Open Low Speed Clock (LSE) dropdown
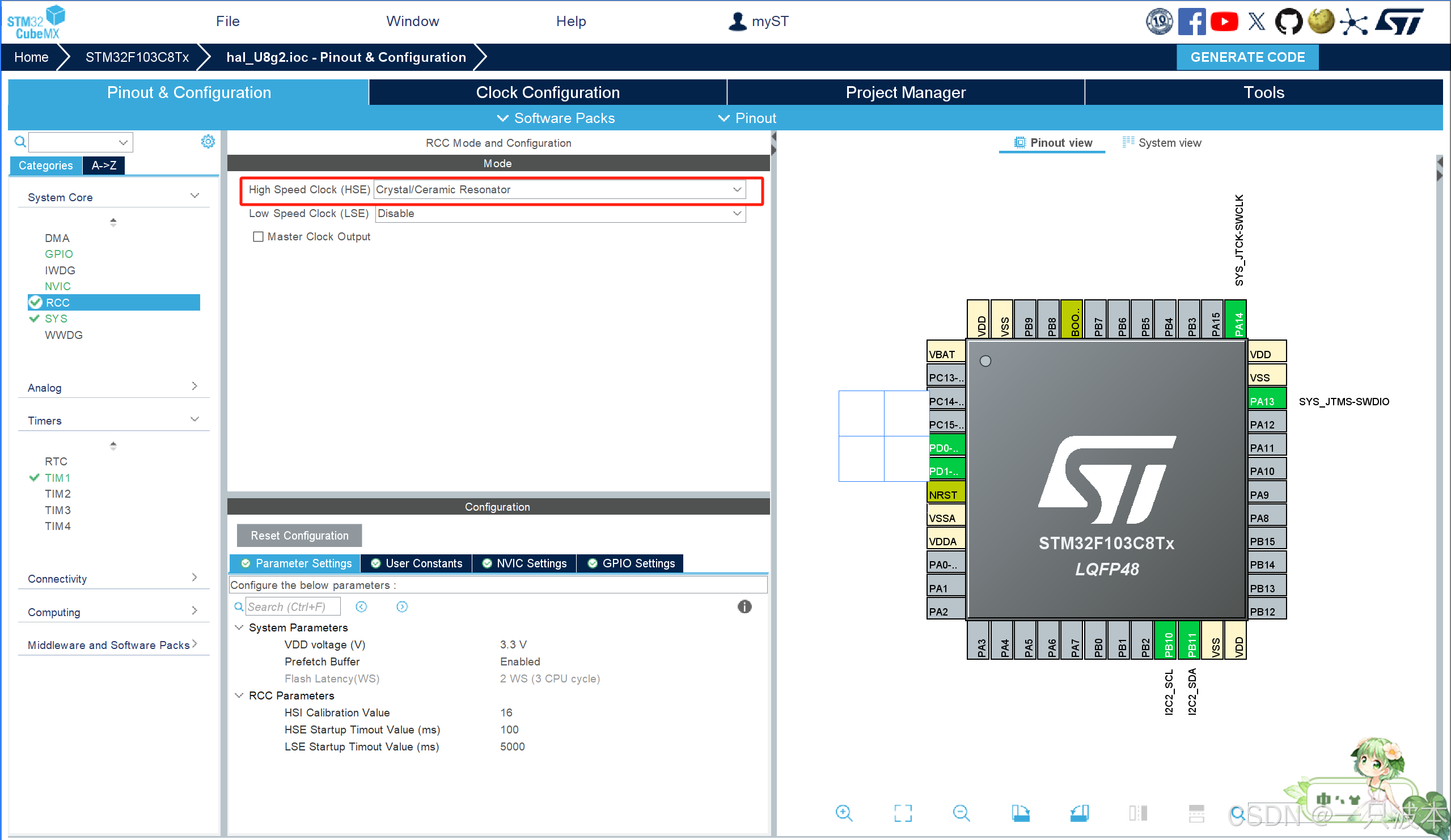Image resolution: width=1451 pixels, height=840 pixels. (559, 213)
